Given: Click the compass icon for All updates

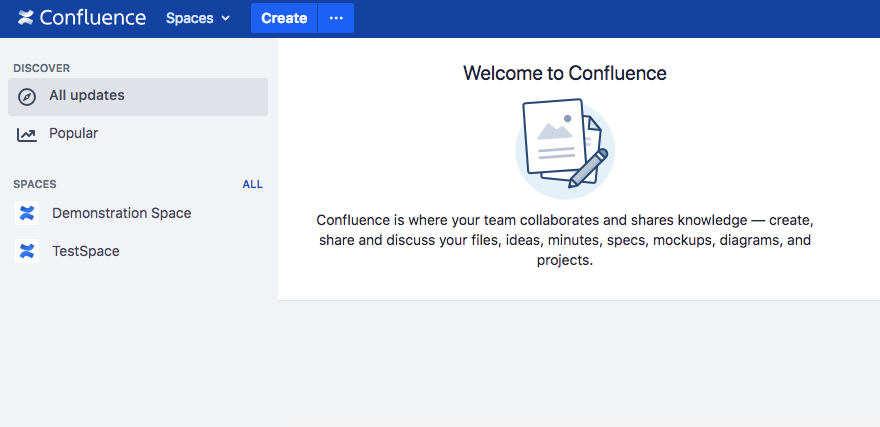Looking at the screenshot, I should coord(26,97).
